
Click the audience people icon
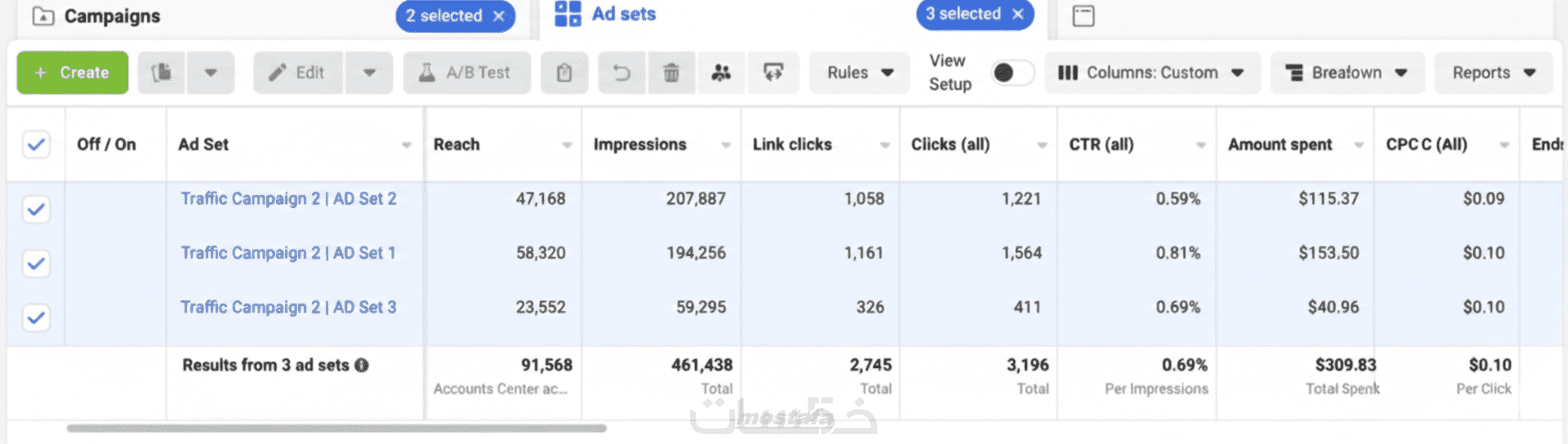[x=721, y=73]
